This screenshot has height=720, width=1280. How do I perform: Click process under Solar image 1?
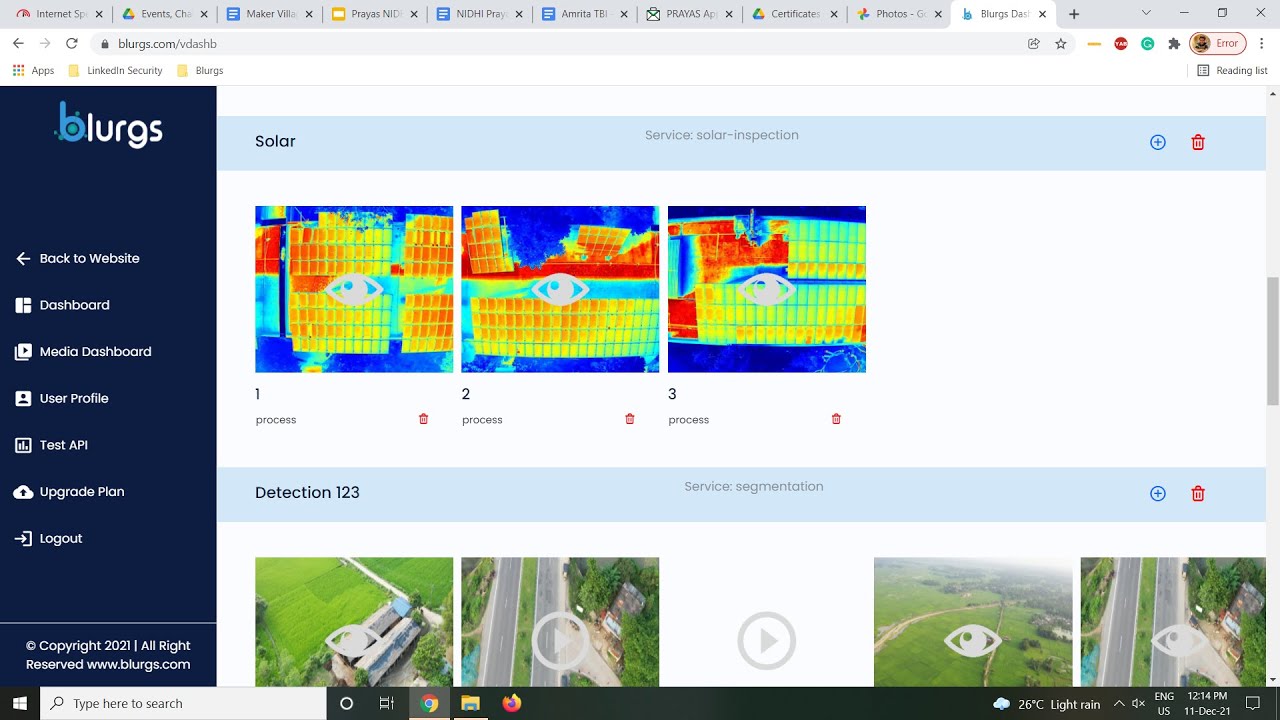coord(276,420)
